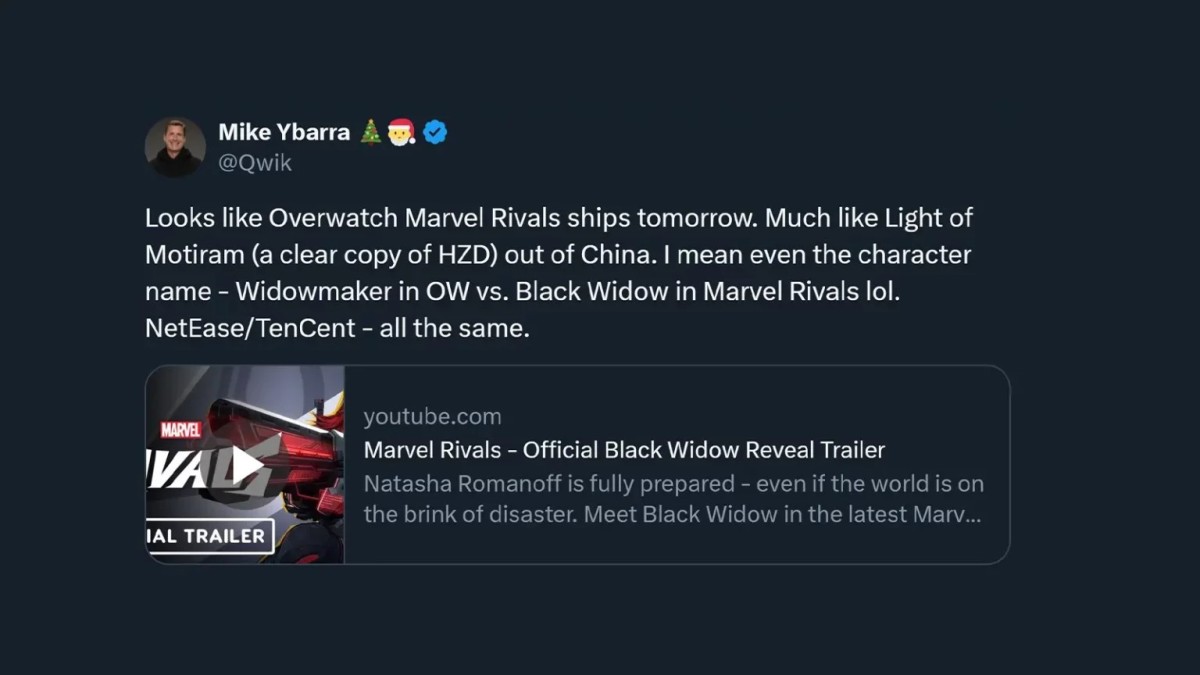Open the Official Black Widow Reveal Trailer title
The width and height of the screenshot is (1200, 675).
pos(624,450)
